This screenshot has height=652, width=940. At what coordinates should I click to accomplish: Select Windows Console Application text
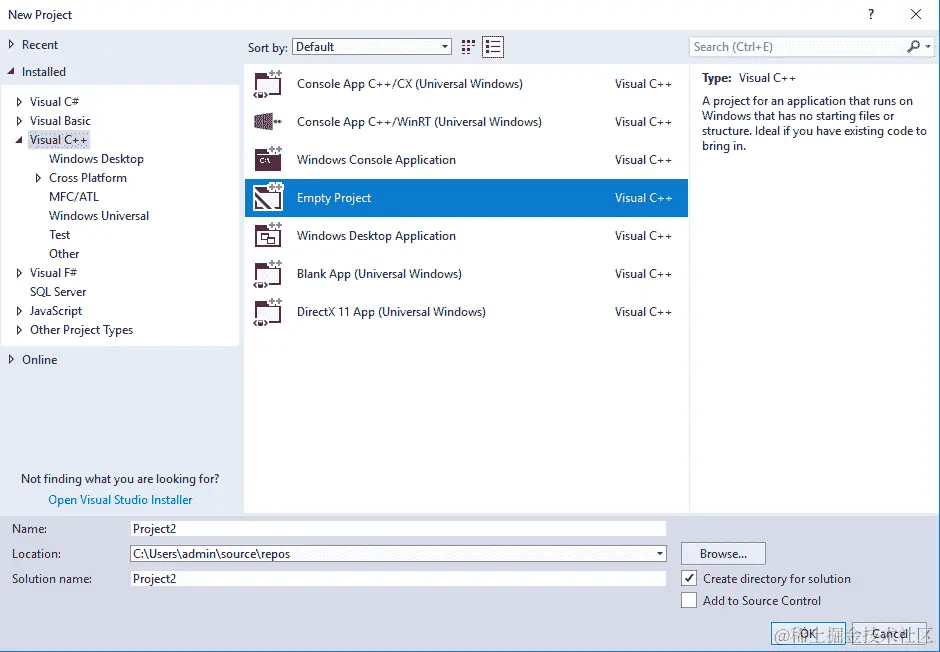(x=376, y=160)
